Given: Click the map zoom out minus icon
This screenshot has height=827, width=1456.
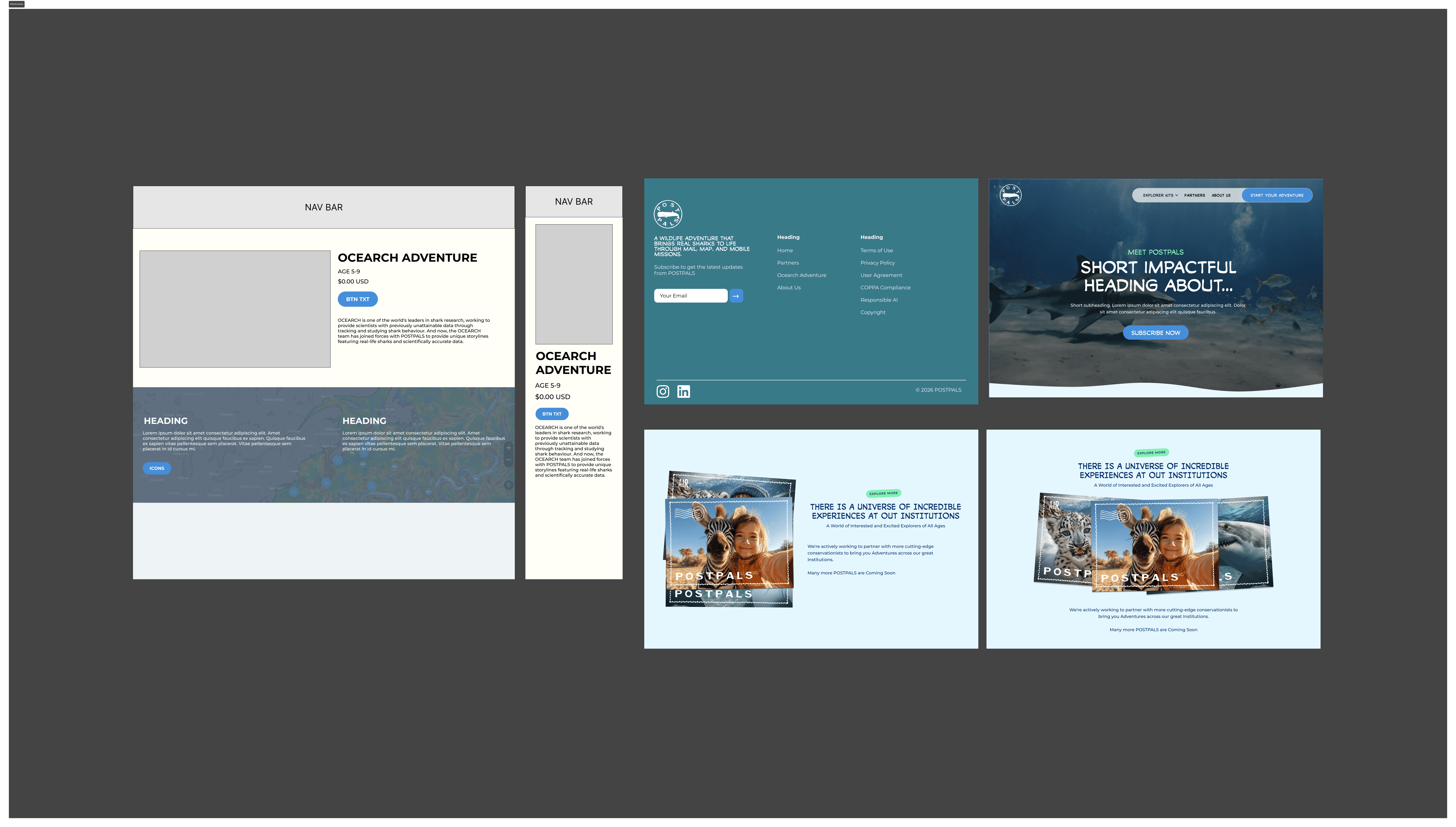Looking at the screenshot, I should [x=509, y=460].
